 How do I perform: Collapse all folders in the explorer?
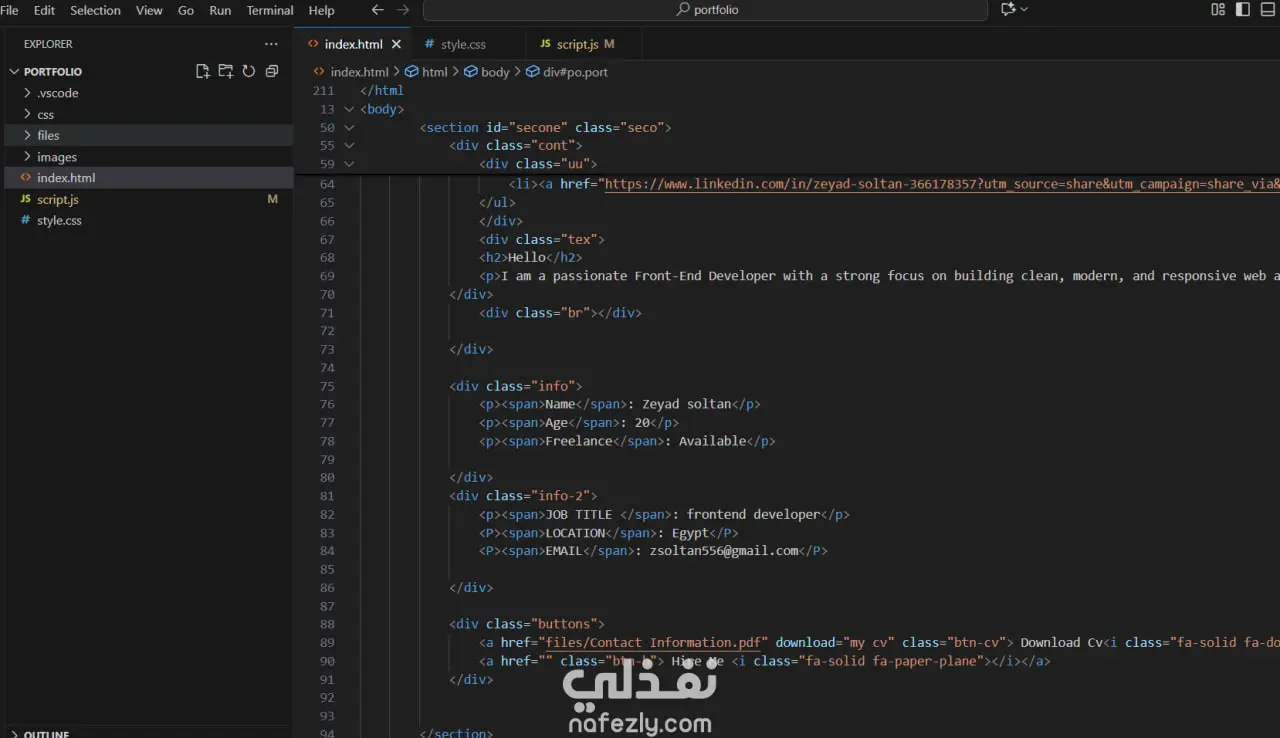[x=272, y=71]
